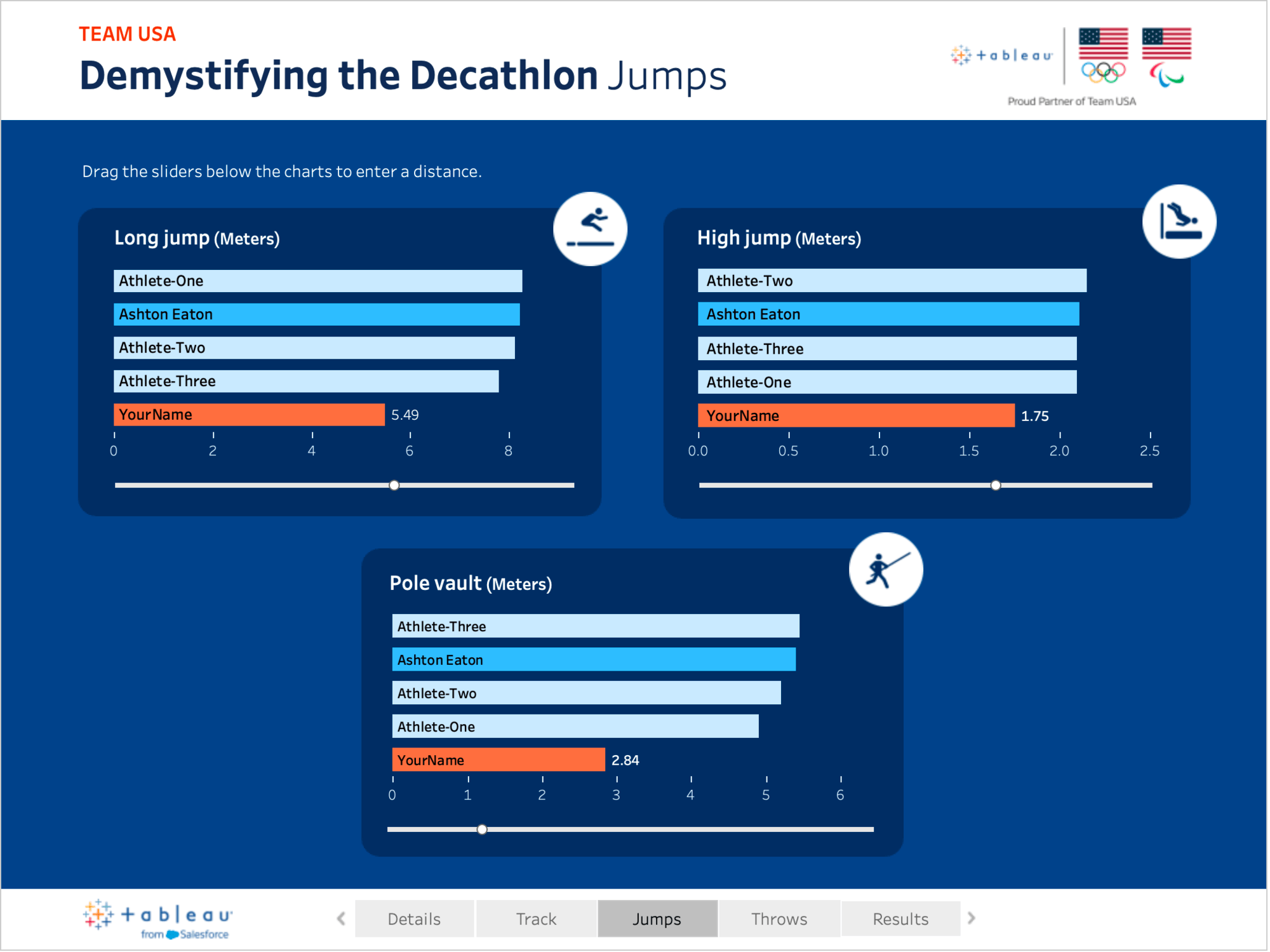
Task: Click the Olympic rings flag logo
Action: coord(1105,55)
